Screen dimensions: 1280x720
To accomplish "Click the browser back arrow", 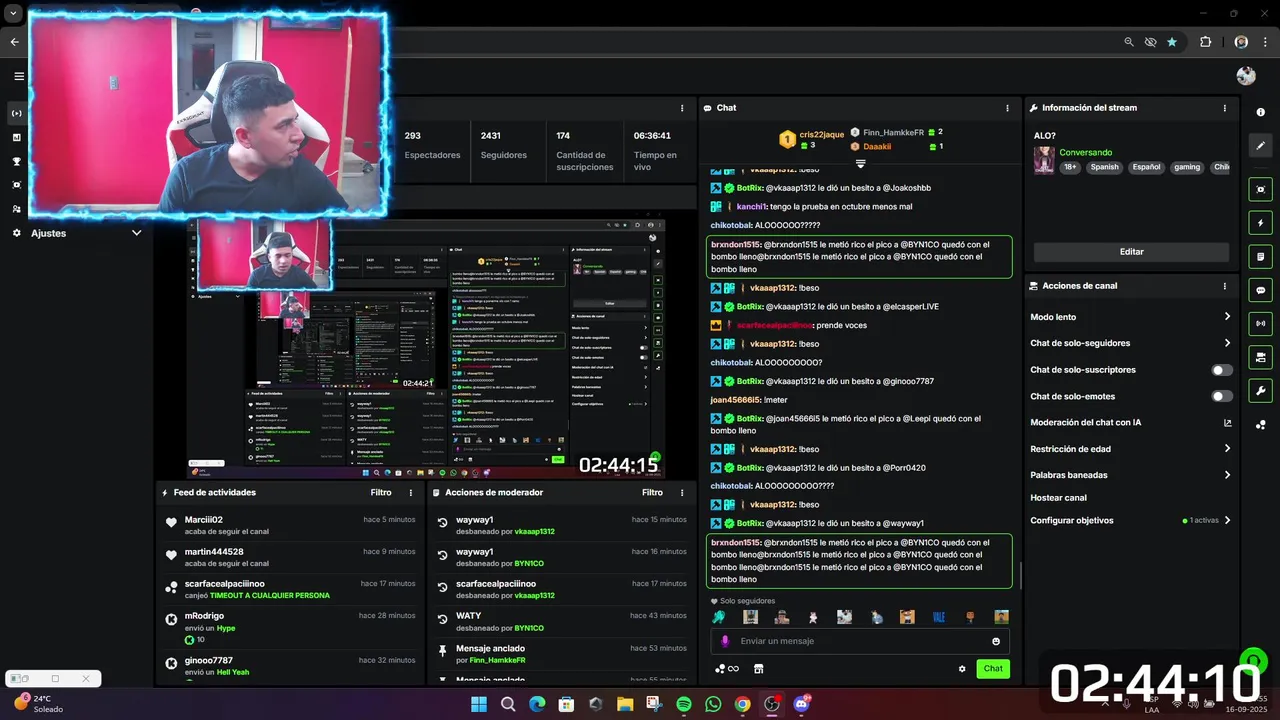I will [x=15, y=42].
